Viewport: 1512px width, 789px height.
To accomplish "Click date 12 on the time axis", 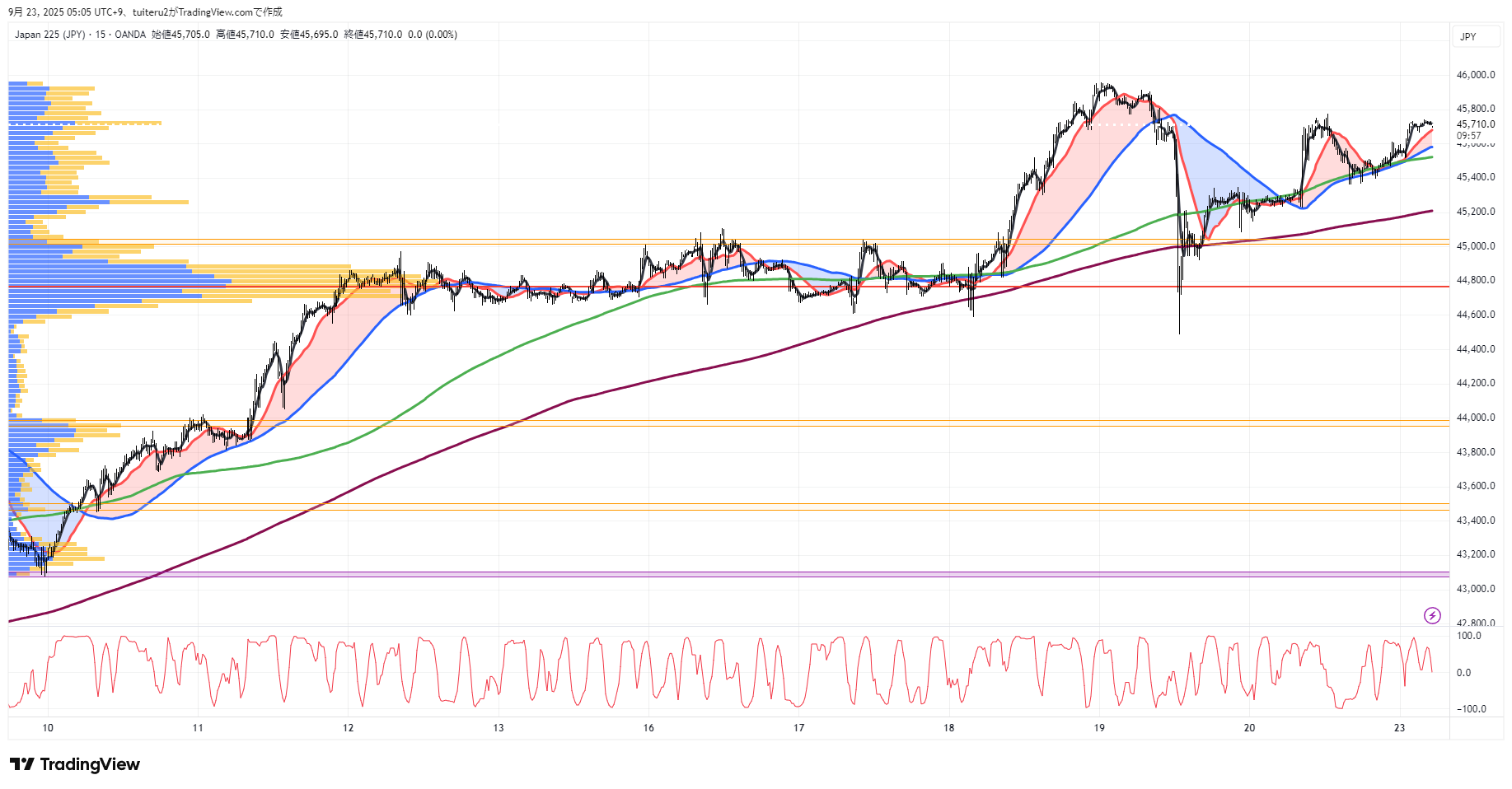I will point(349,728).
